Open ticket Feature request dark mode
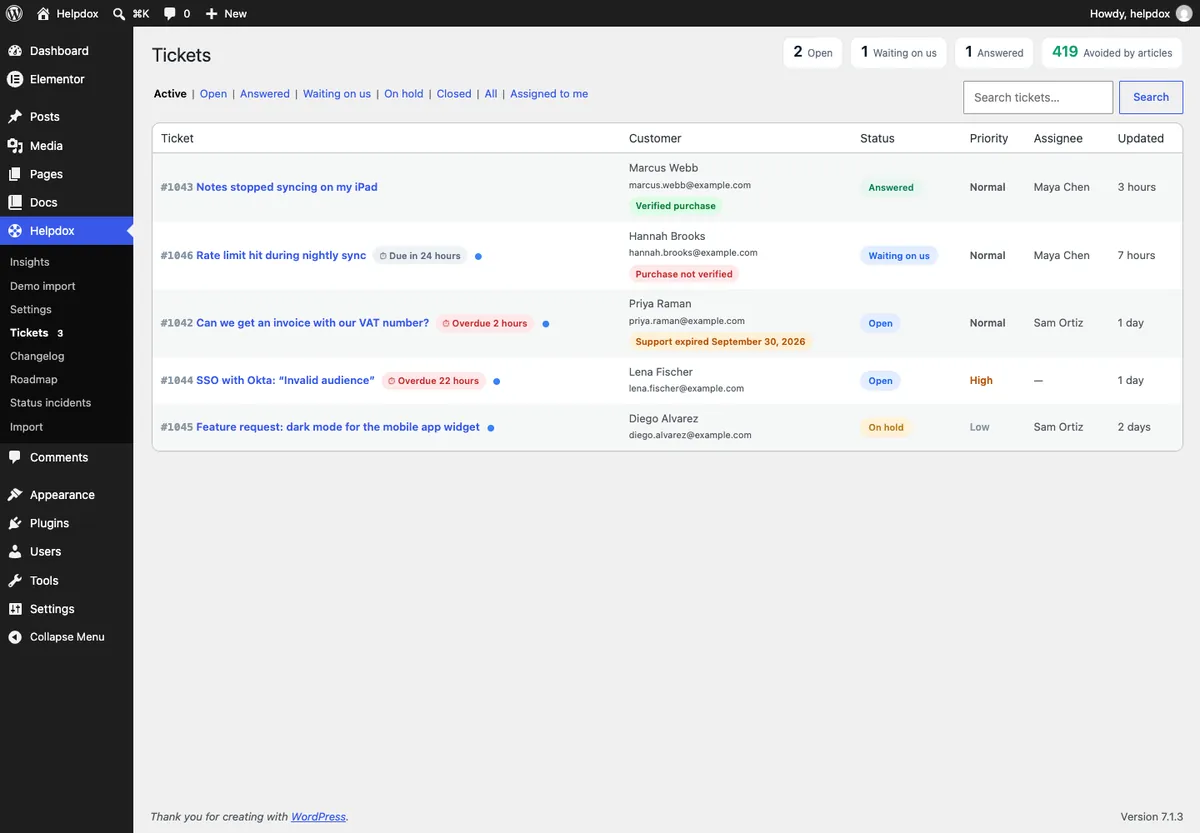This screenshot has height=833, width=1200. [x=338, y=427]
